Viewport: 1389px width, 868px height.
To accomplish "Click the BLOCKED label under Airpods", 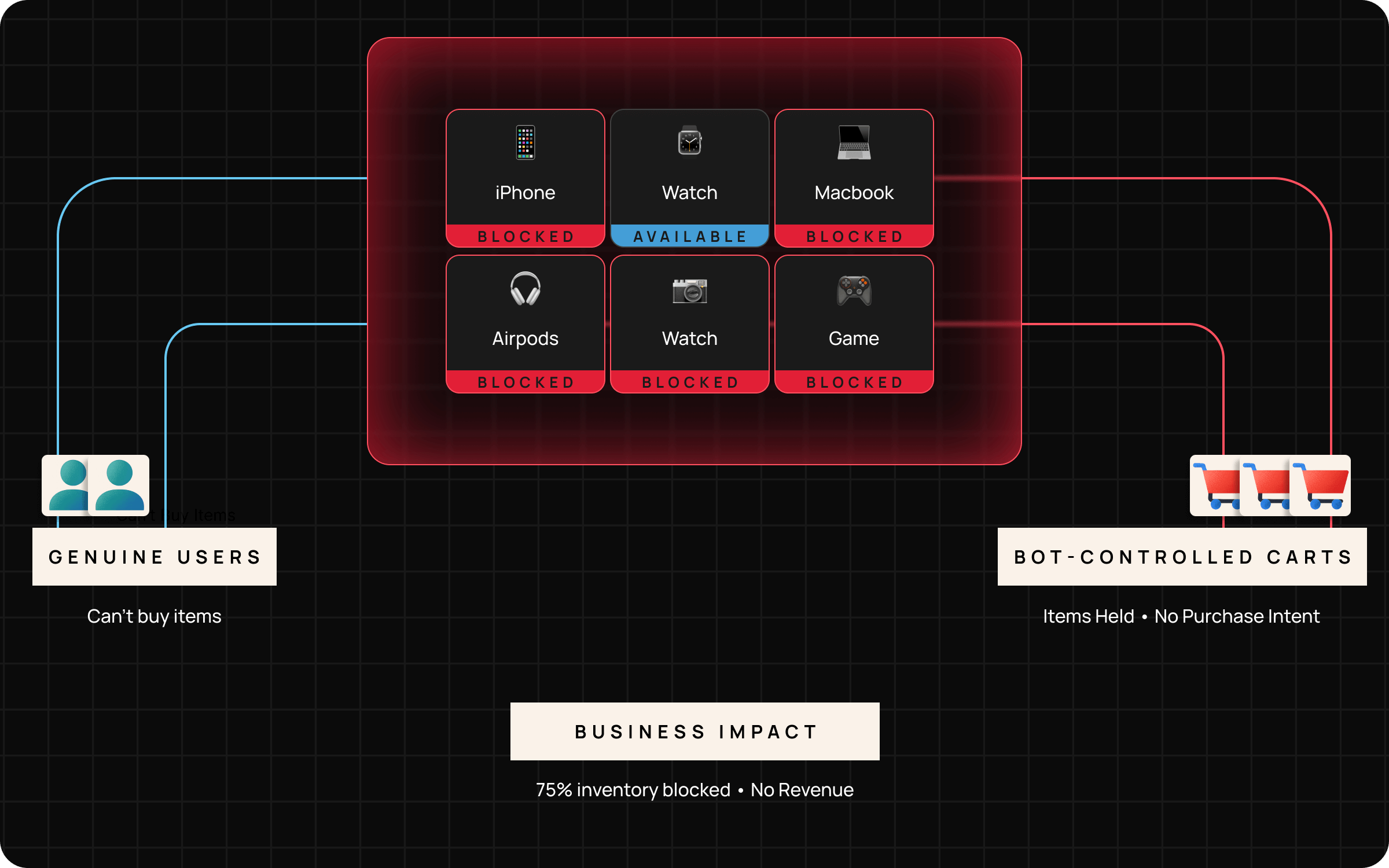I will pos(525,382).
